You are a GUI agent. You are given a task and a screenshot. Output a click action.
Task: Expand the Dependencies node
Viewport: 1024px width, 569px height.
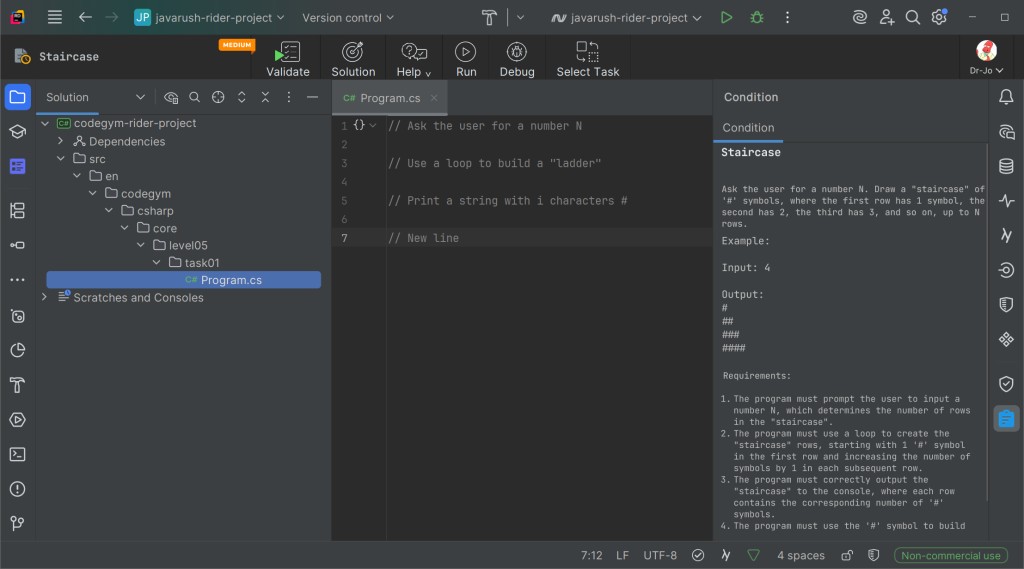click(61, 141)
